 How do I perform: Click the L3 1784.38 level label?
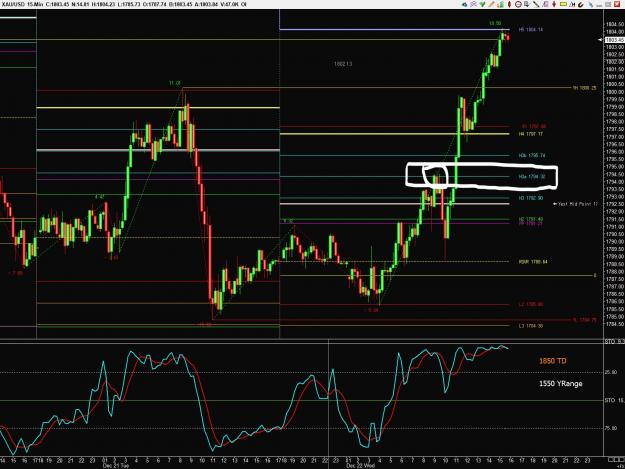point(531,326)
